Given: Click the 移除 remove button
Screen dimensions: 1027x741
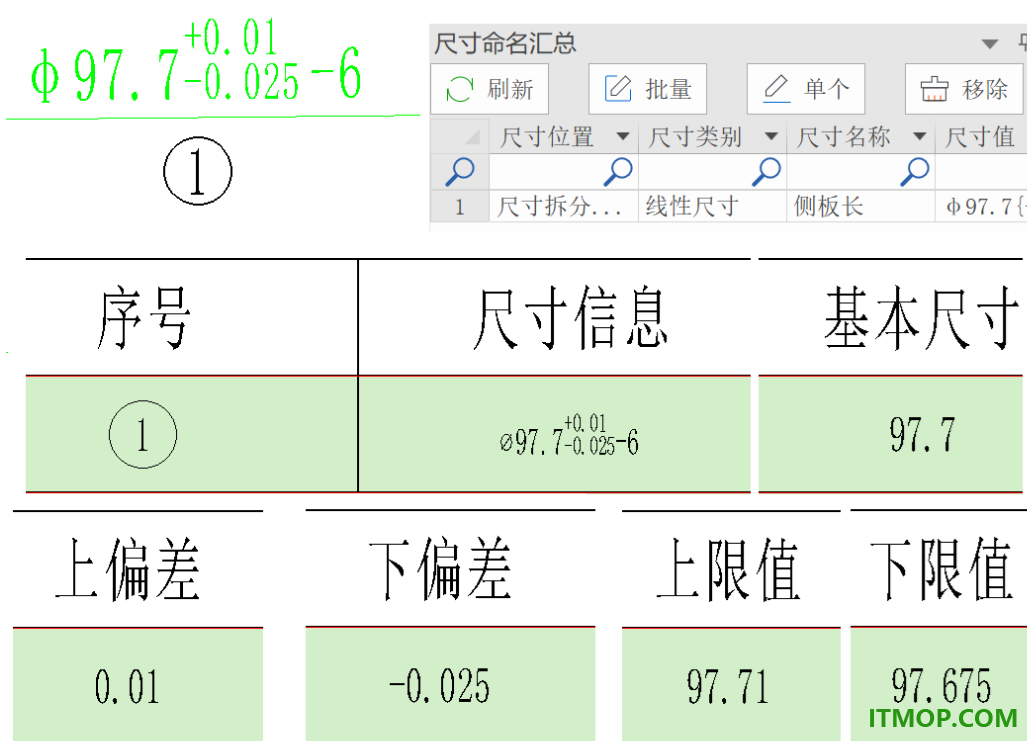Looking at the screenshot, I should 963,89.
